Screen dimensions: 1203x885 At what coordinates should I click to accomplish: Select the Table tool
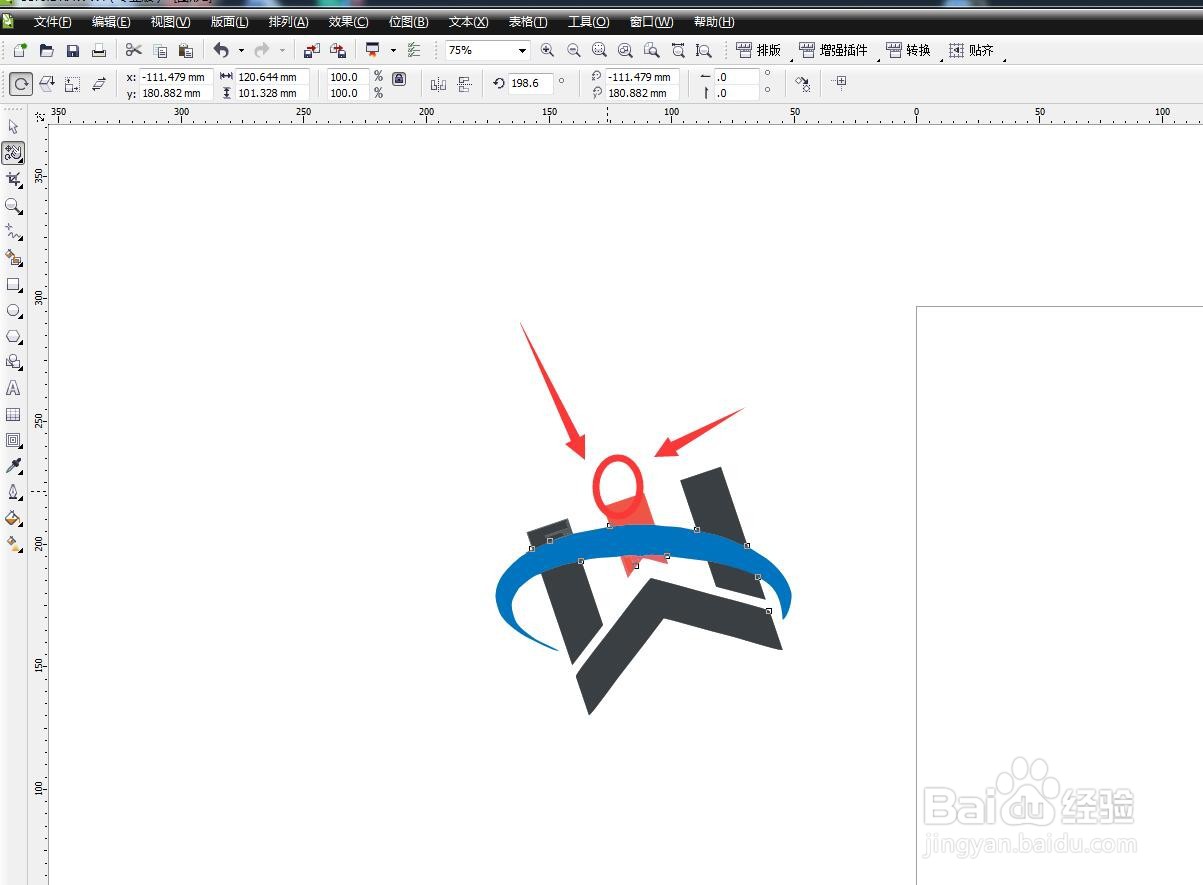13,414
